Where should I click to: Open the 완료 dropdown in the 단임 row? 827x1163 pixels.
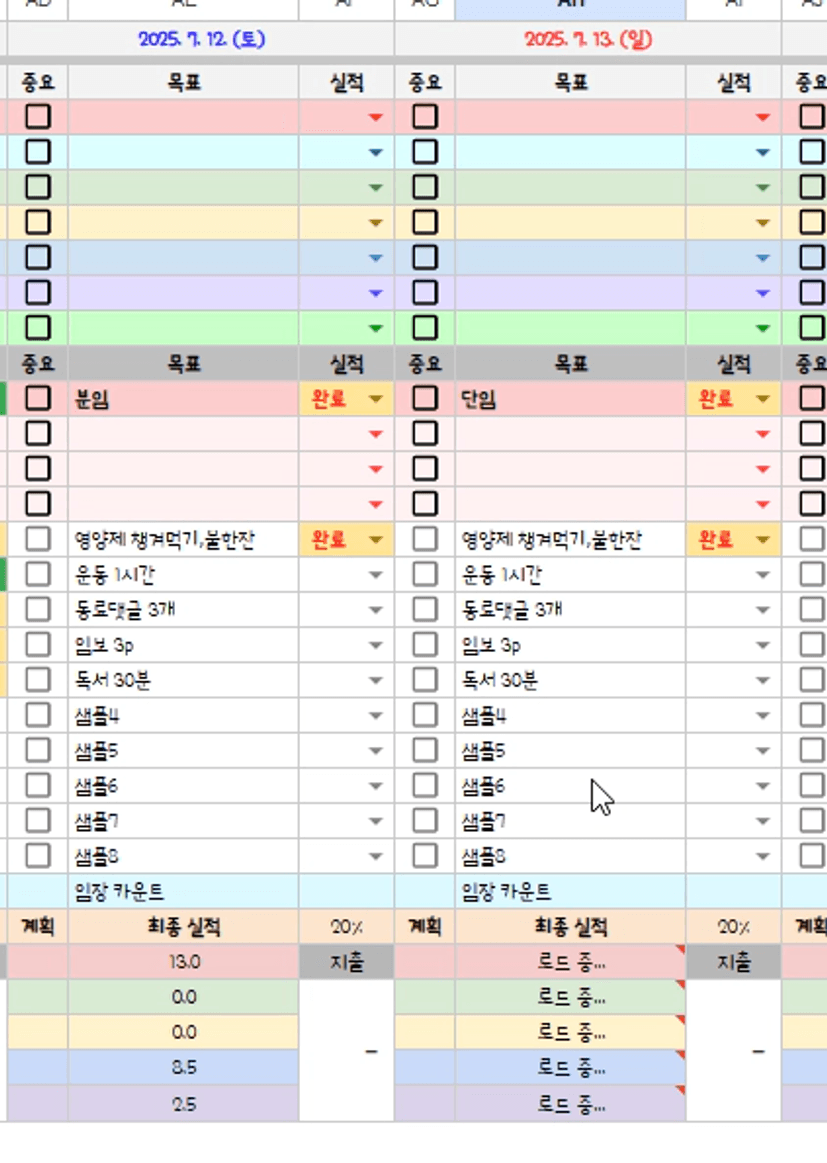click(x=762, y=399)
